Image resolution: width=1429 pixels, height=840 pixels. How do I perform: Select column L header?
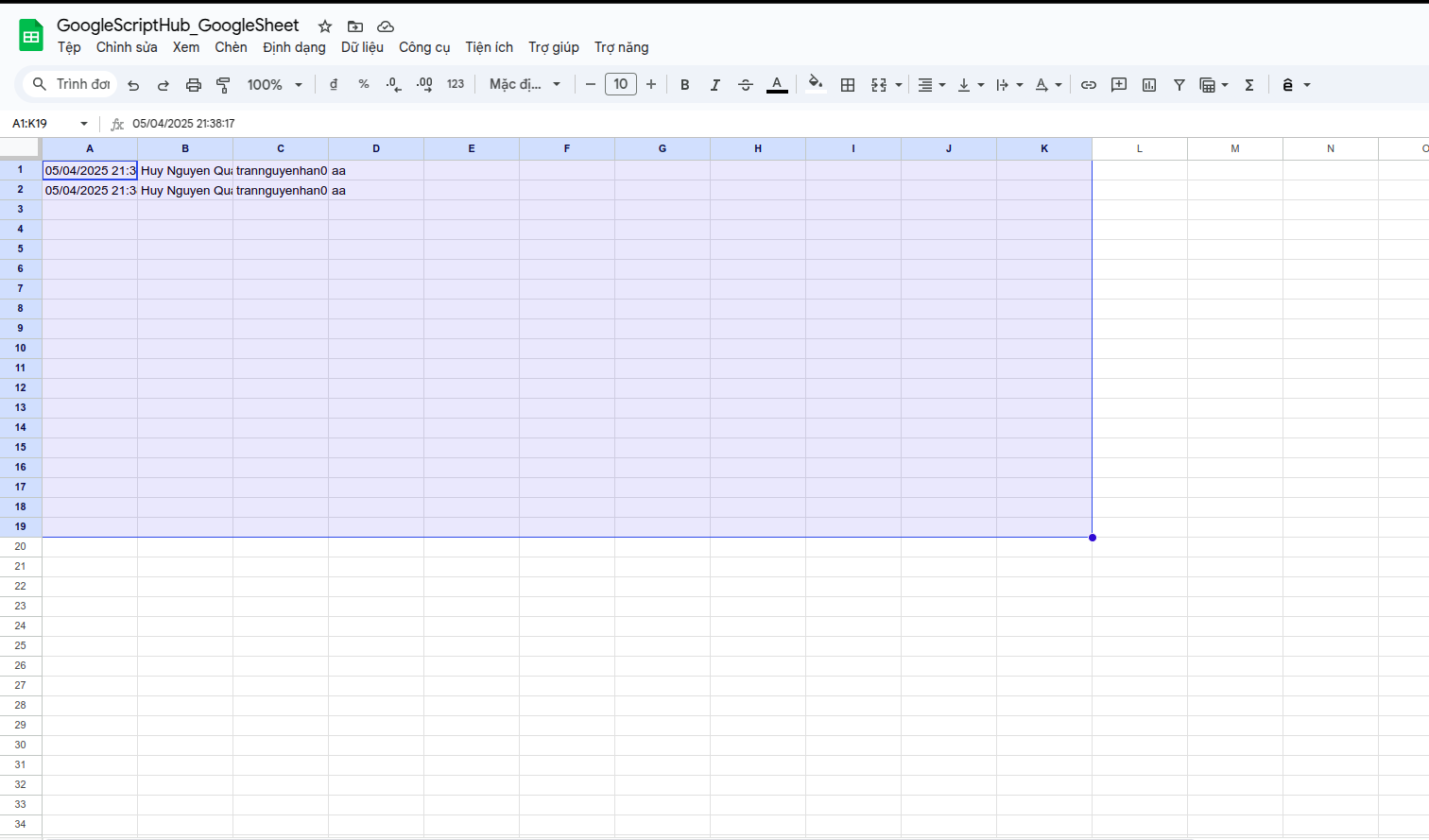click(x=1140, y=148)
